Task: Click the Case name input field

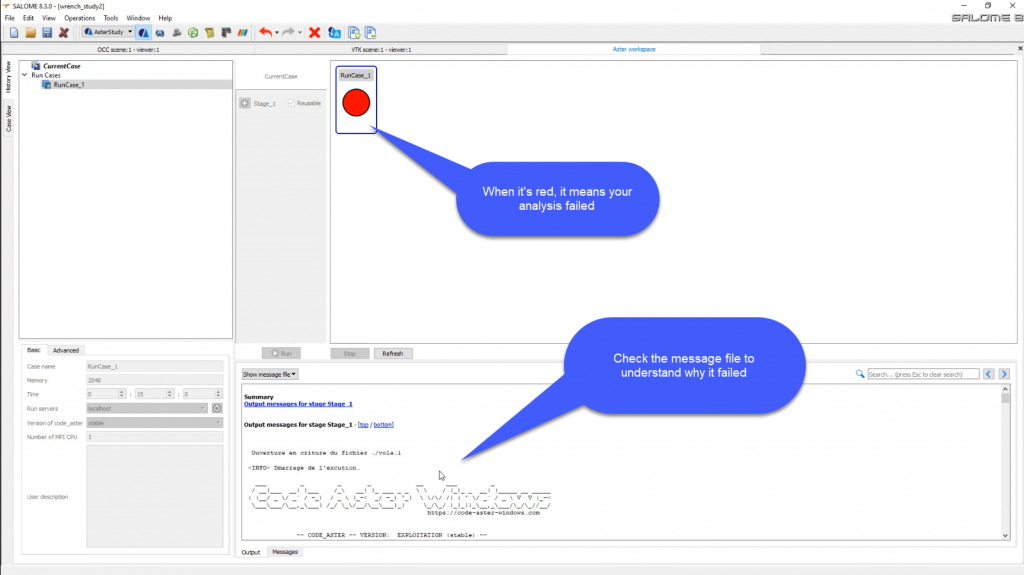Action: tap(155, 367)
